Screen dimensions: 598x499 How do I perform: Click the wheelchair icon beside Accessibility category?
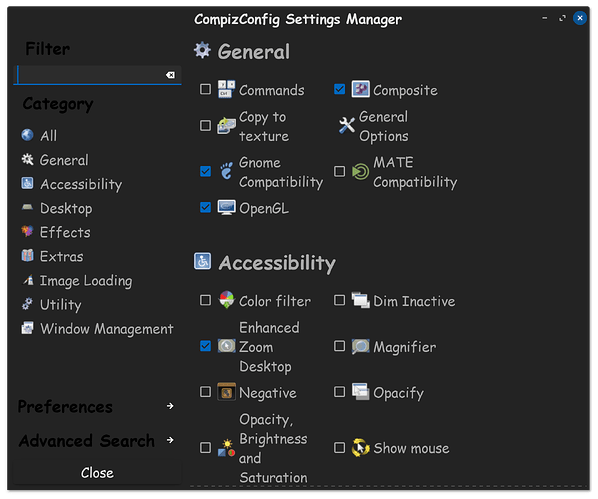(27, 183)
